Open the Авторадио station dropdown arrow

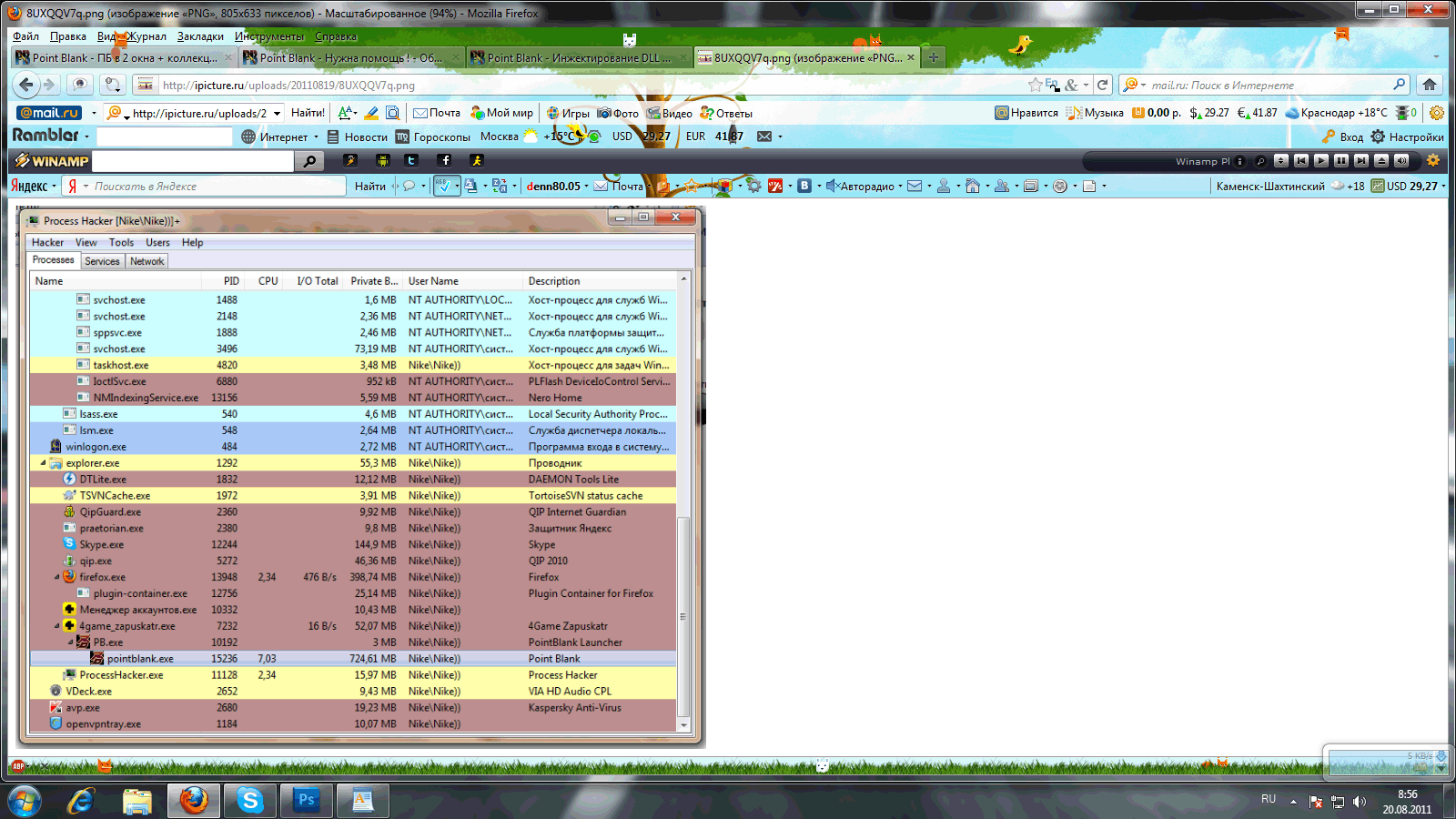pyautogui.click(x=900, y=186)
